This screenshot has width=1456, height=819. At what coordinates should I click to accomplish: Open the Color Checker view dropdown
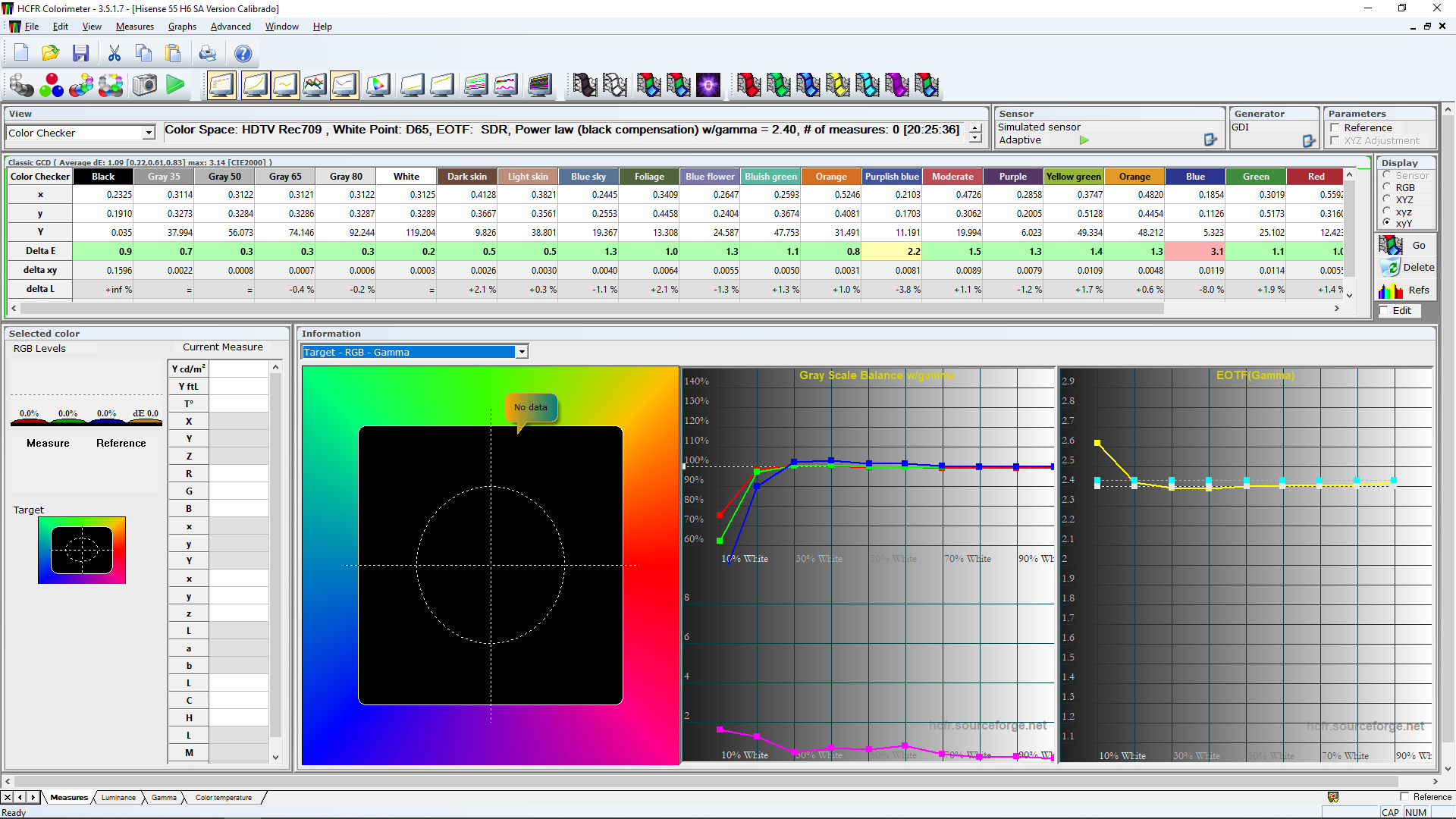[149, 133]
